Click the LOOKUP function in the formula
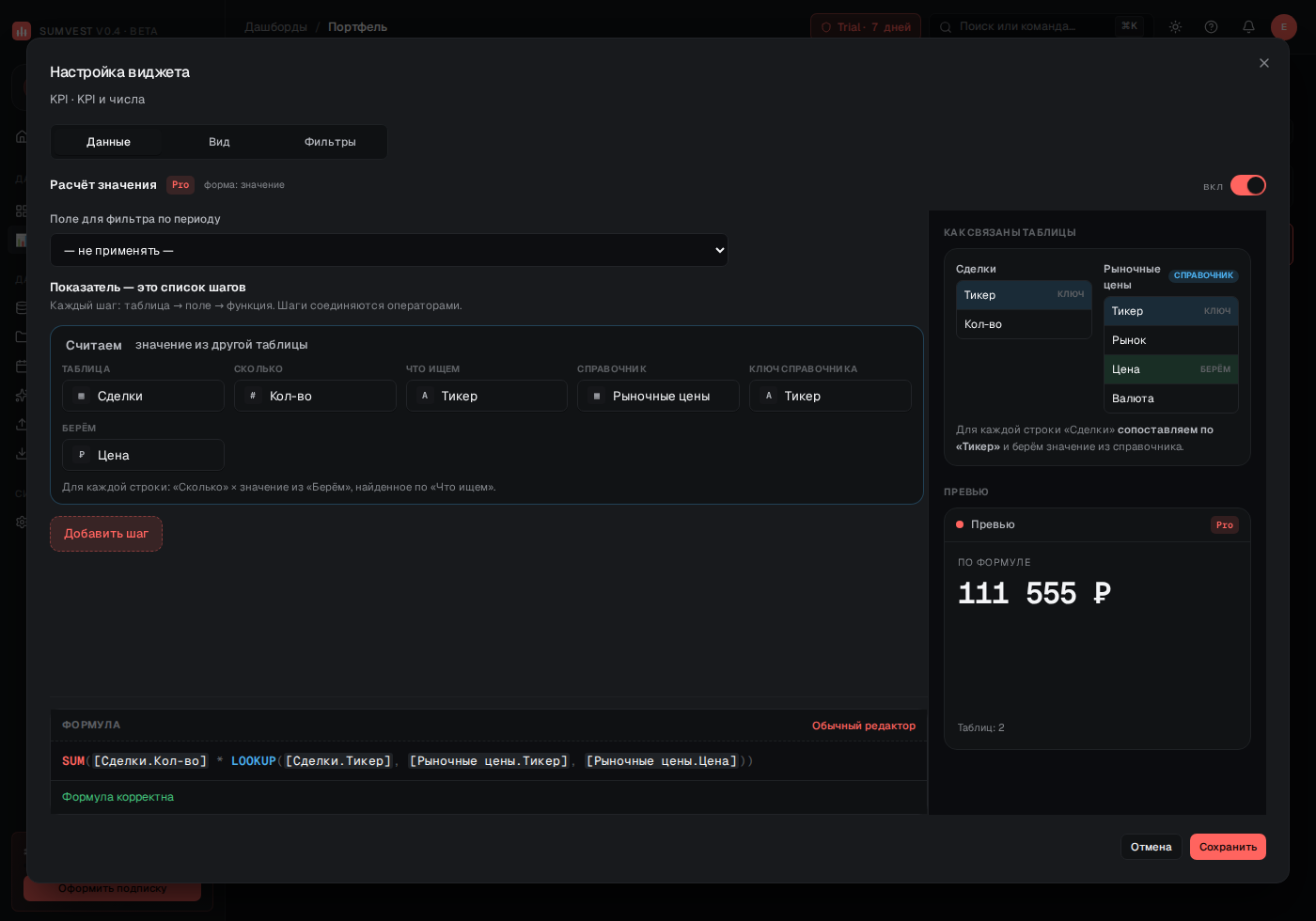The height and width of the screenshot is (921, 1316). click(254, 761)
